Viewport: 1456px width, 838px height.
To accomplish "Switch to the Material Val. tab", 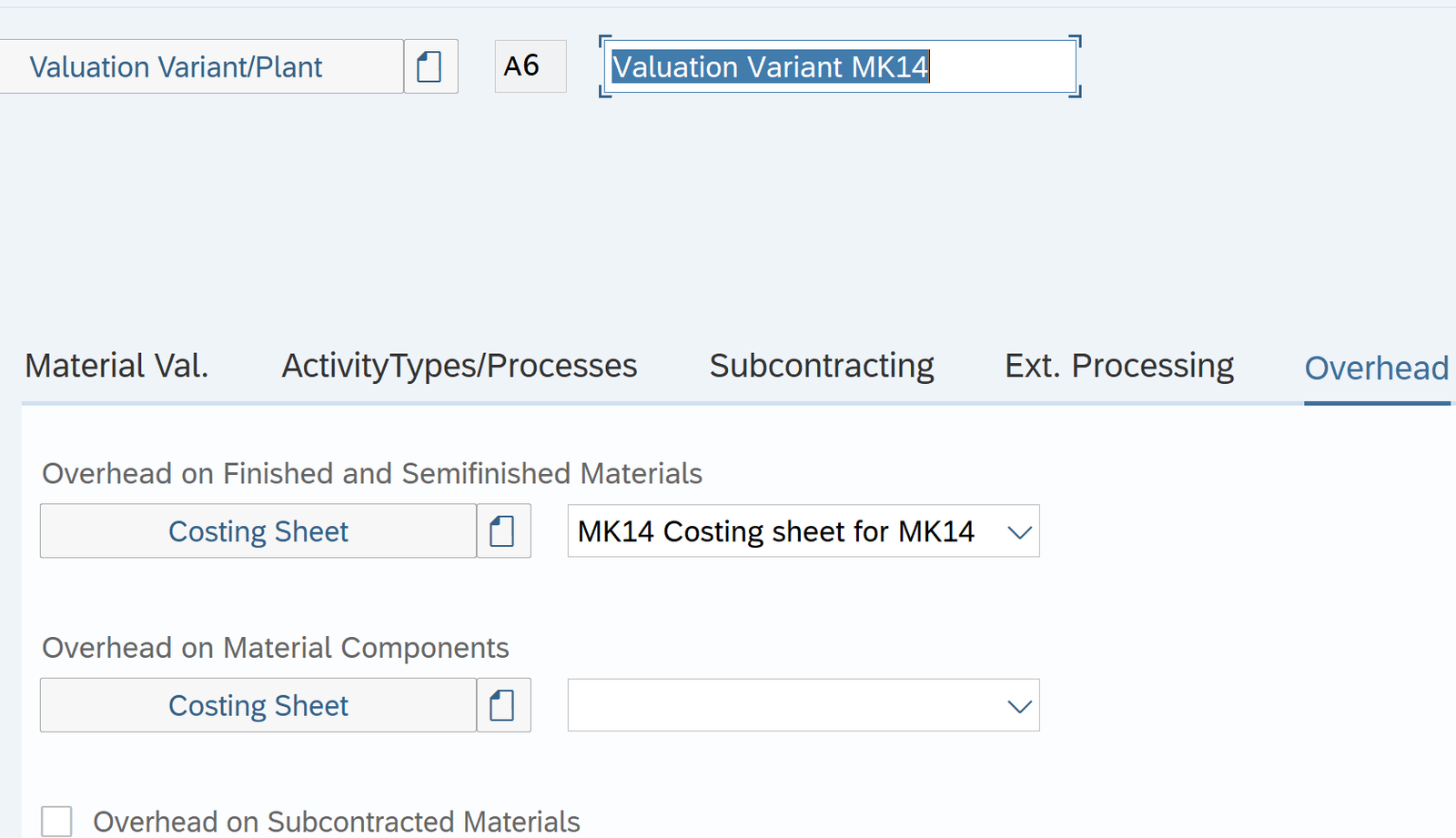I will click(116, 366).
